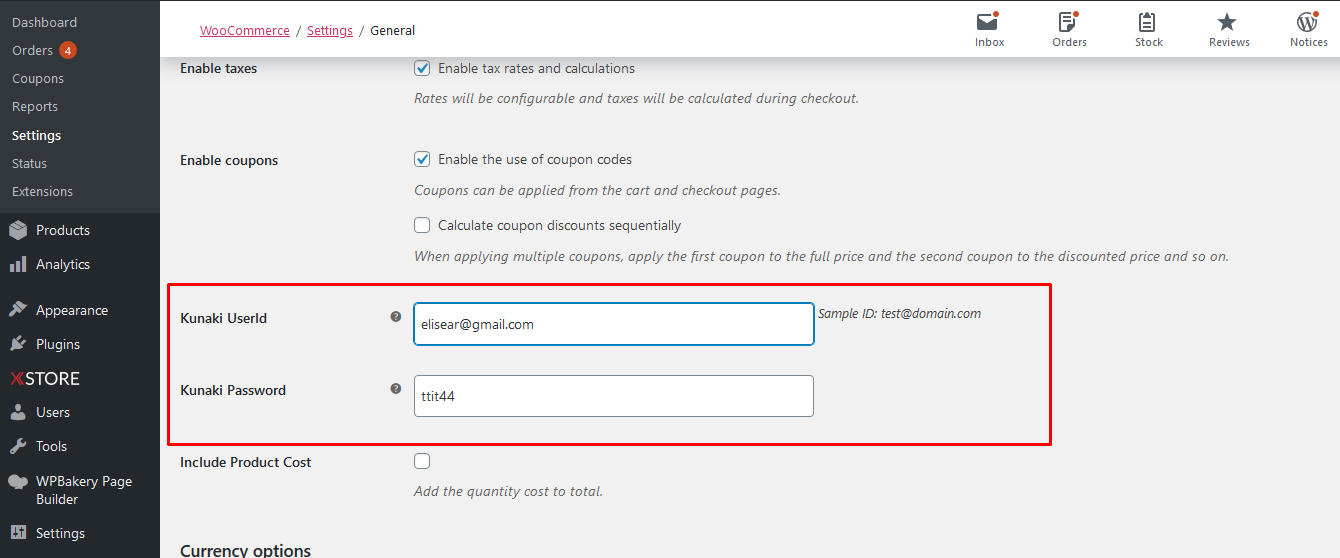Click 'Coupons can be applied from the cart' description
1340x558 pixels.
(597, 190)
